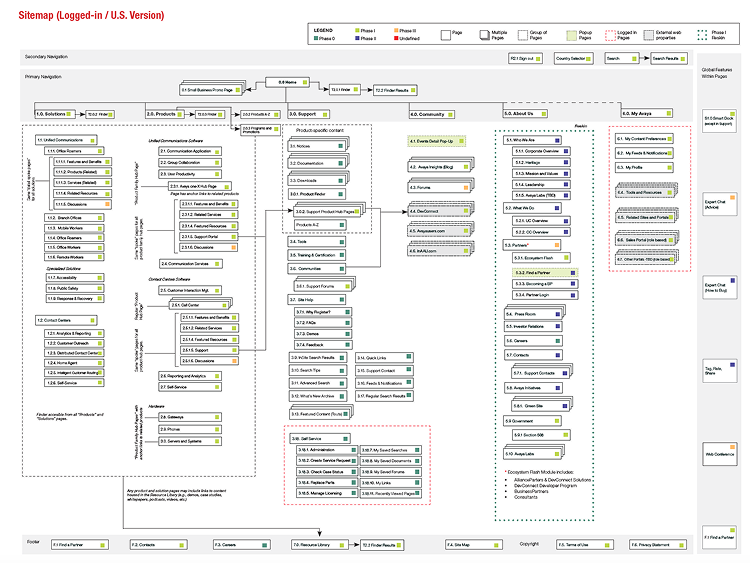Click the 7.0 Resource Library footer box

[319, 545]
